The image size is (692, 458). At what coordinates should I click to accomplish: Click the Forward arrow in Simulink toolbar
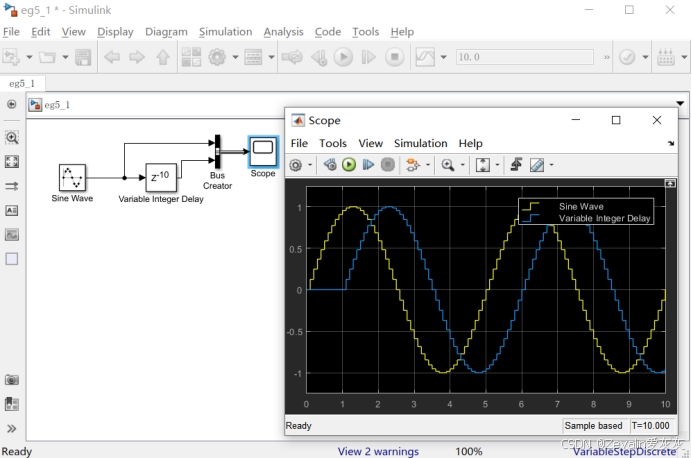137,57
